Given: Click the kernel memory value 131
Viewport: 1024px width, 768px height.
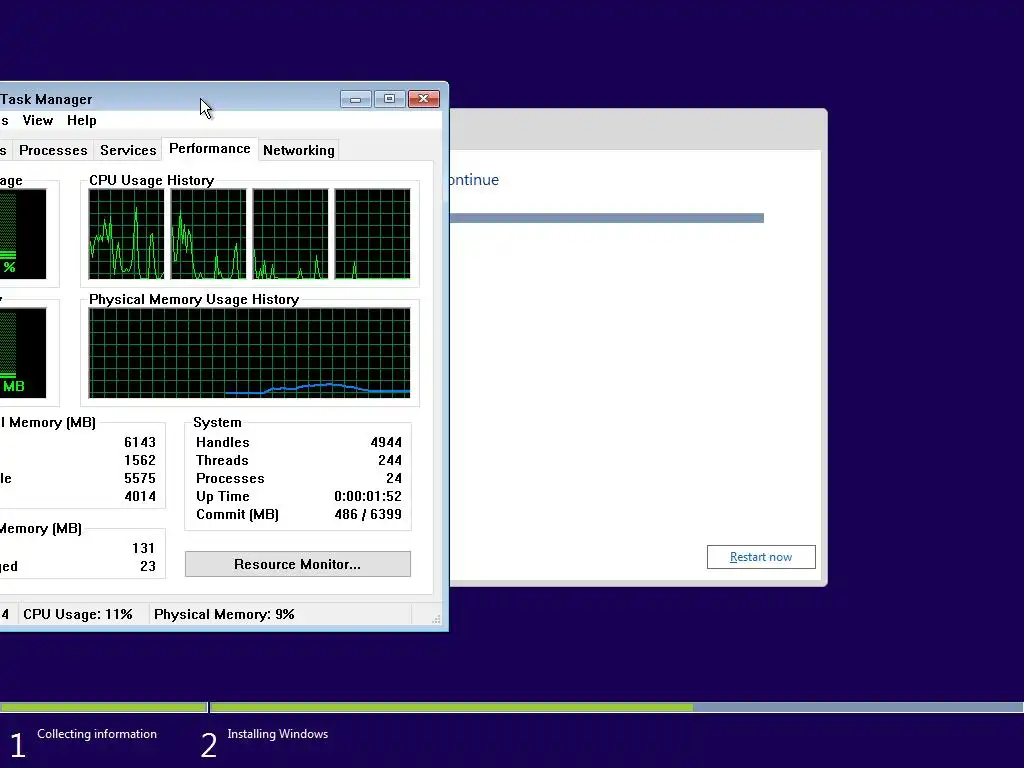Looking at the screenshot, I should pyautogui.click(x=144, y=548).
